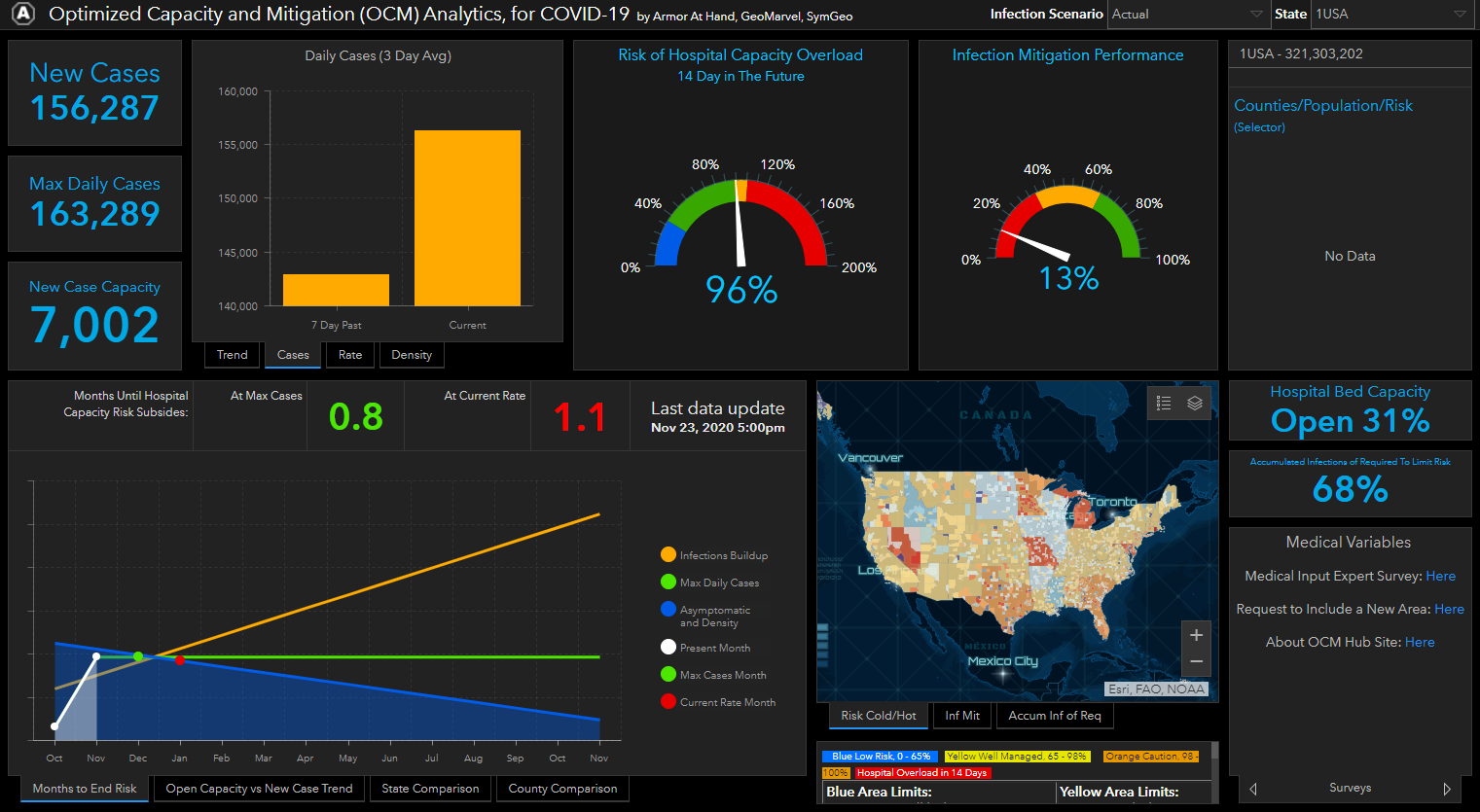Screen dimensions: 1480x812
Task: Click Request to Include a New Area link
Action: (1449, 609)
